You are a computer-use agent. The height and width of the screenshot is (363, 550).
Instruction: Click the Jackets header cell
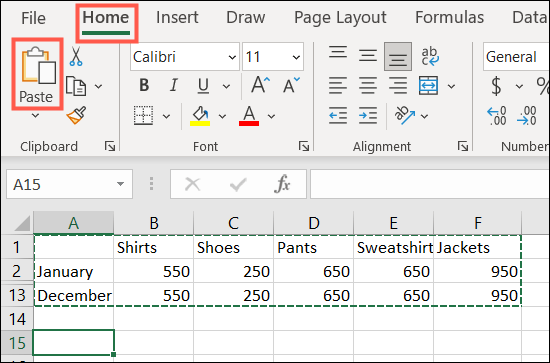[477, 247]
